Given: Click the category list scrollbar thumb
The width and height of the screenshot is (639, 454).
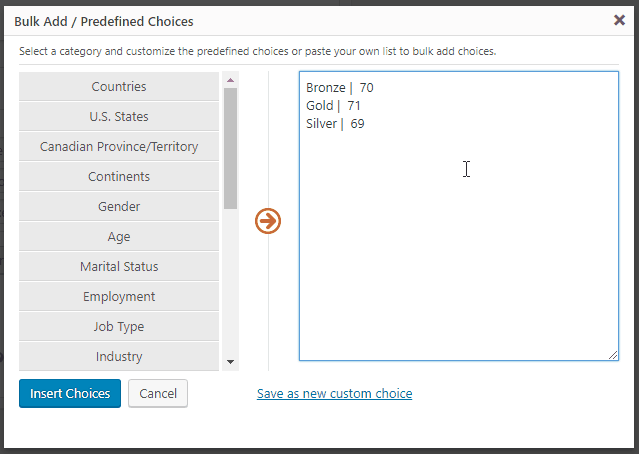Looking at the screenshot, I should coord(231,148).
